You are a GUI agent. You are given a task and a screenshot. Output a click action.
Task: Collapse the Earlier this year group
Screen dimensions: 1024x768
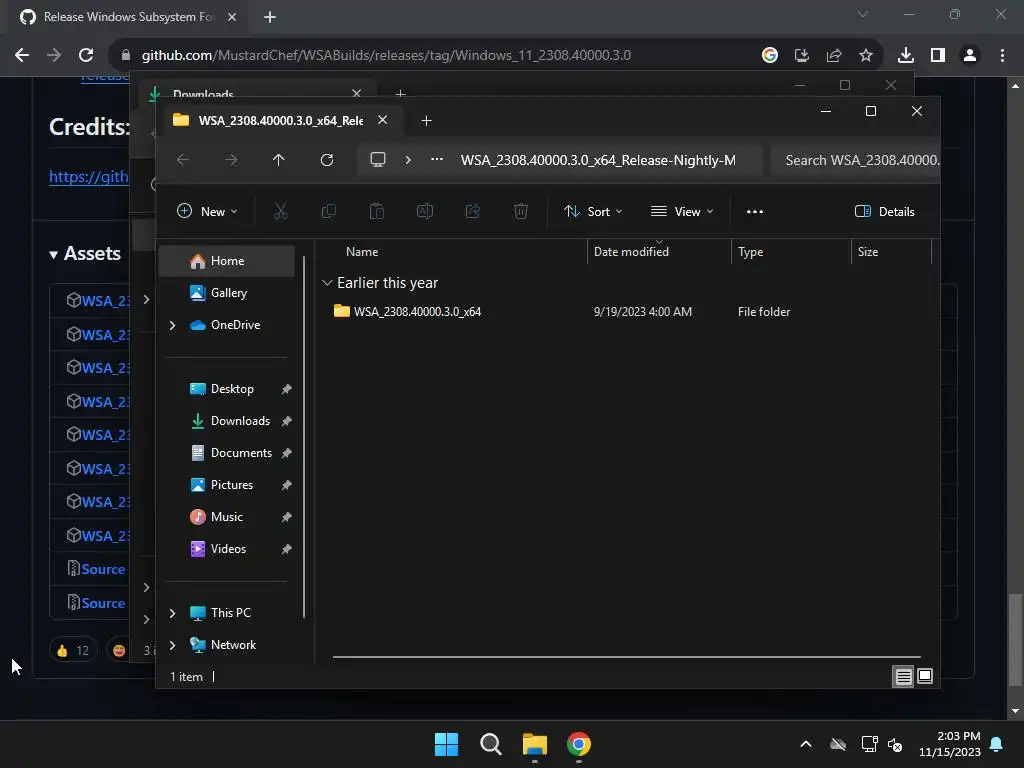coord(327,283)
